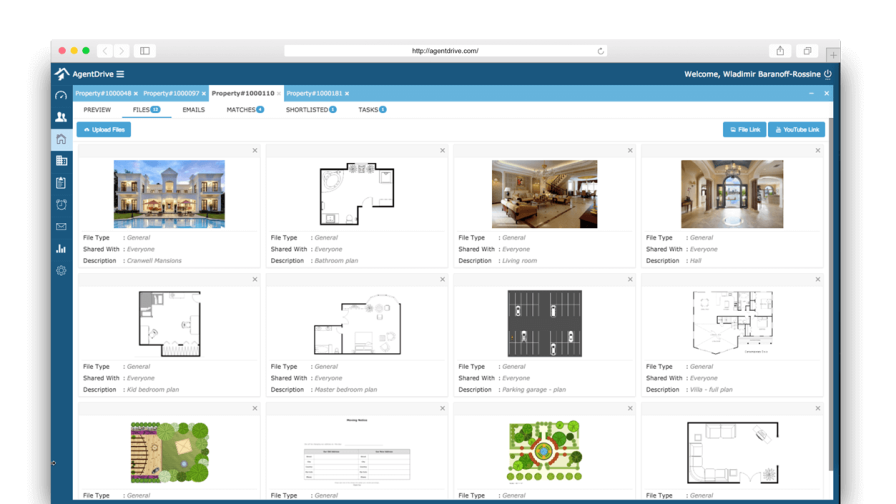This screenshot has height=504, width=896.
Task: Click the YouTube Link button
Action: pos(797,130)
